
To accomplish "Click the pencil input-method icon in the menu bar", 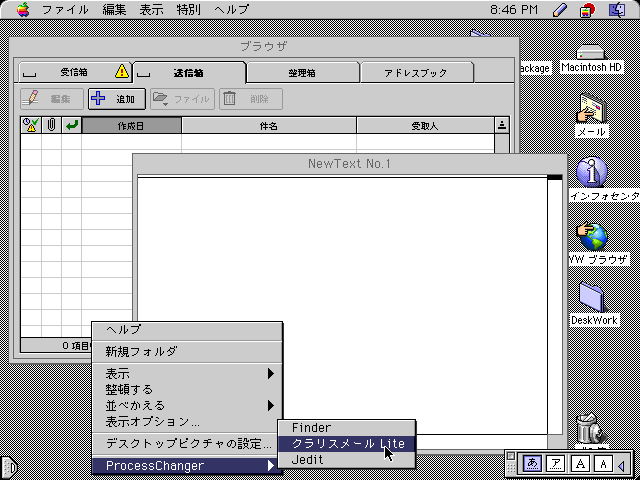I will [x=560, y=9].
